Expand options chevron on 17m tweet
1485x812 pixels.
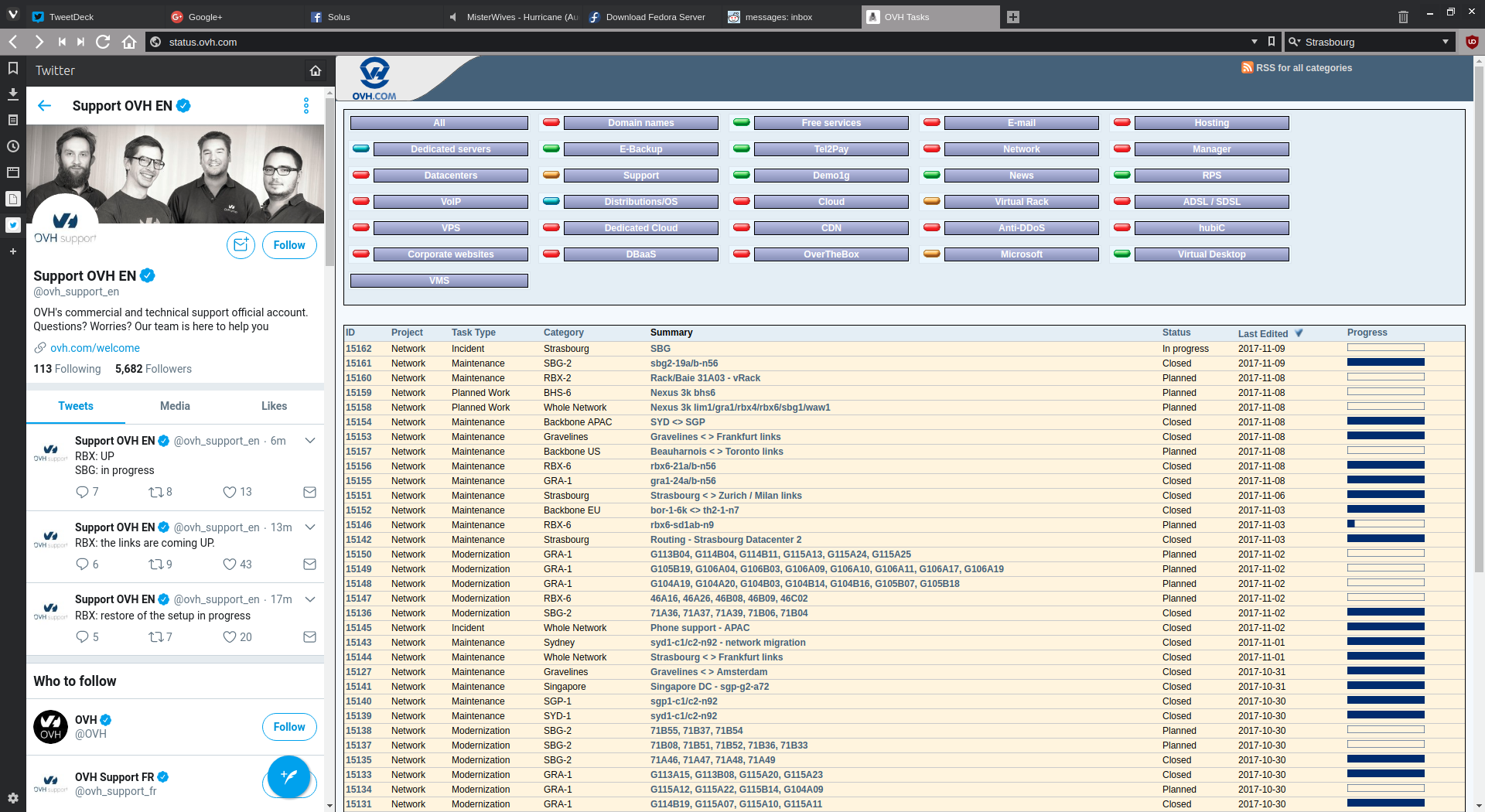(310, 599)
